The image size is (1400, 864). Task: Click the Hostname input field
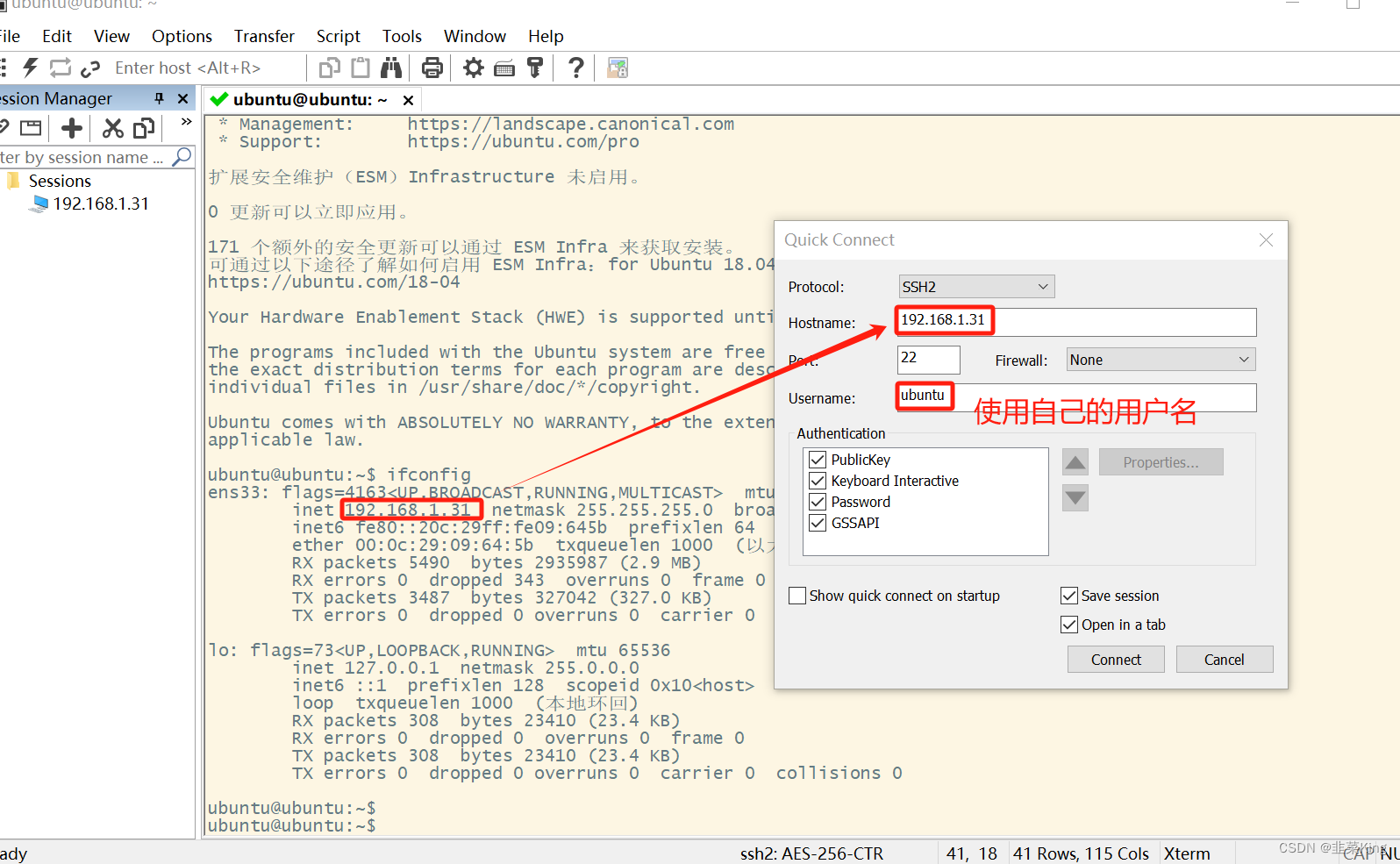pyautogui.click(x=1077, y=322)
